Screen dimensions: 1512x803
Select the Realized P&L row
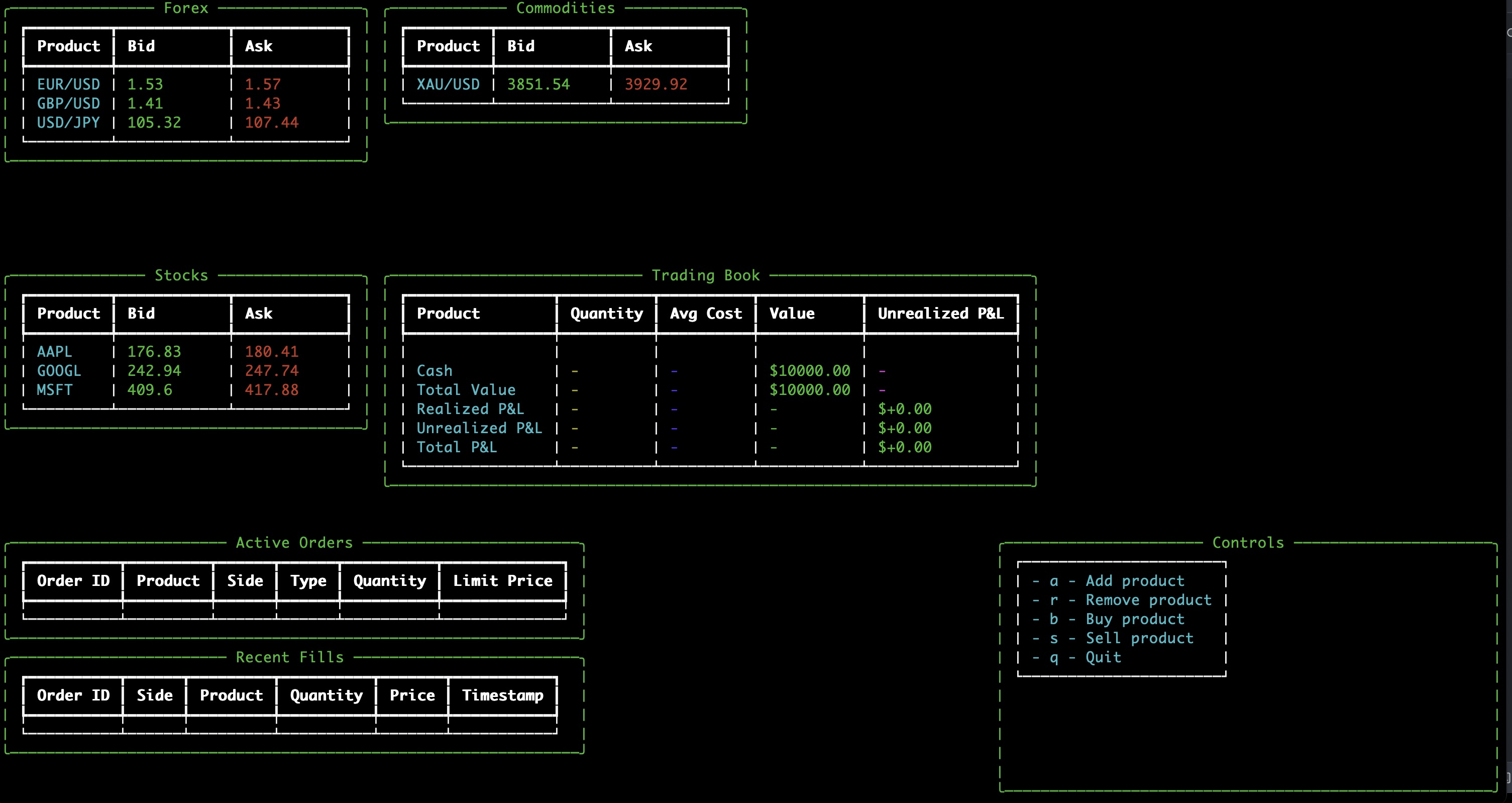470,409
